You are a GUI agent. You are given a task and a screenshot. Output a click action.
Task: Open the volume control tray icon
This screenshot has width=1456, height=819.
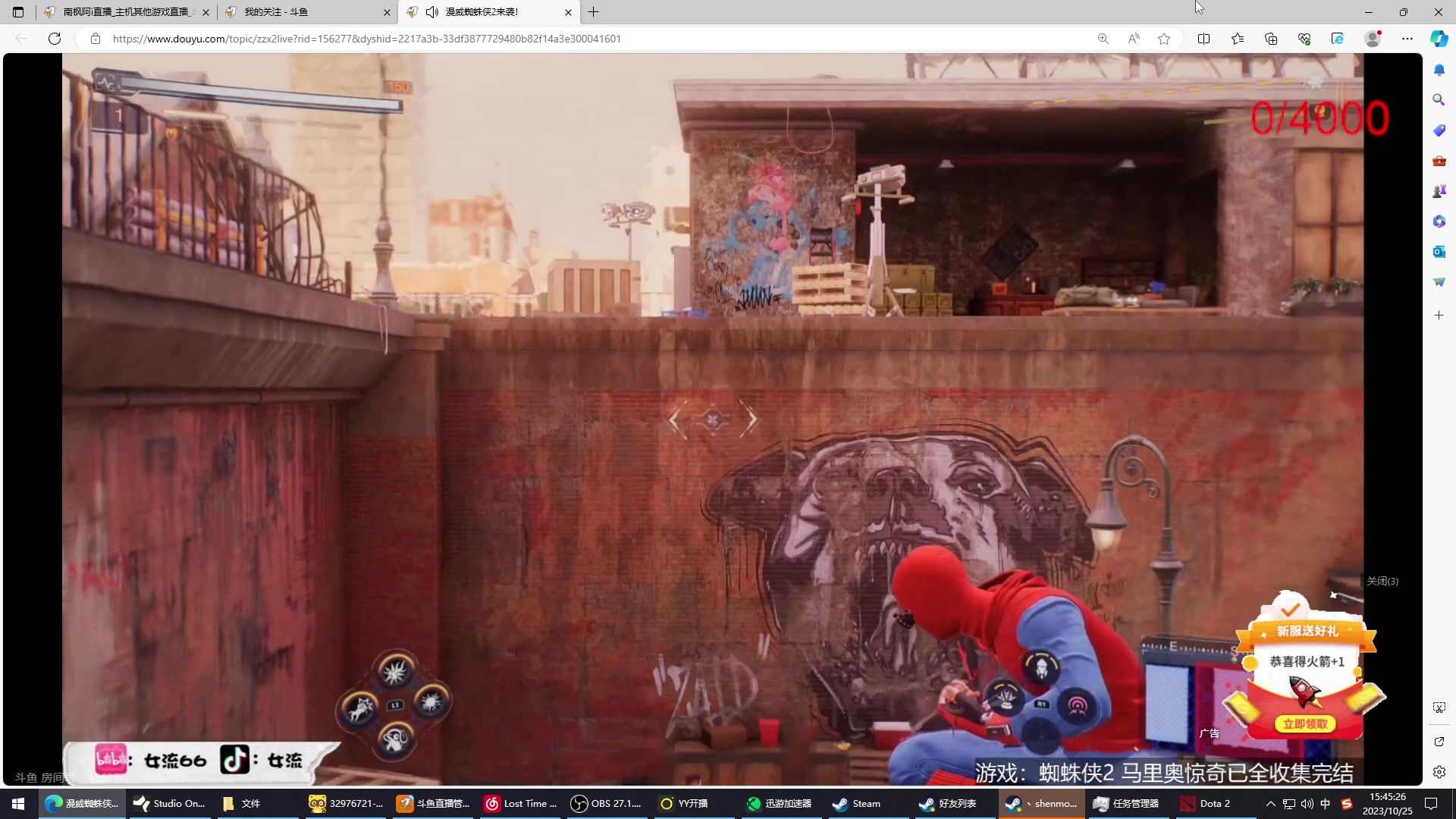click(1307, 804)
